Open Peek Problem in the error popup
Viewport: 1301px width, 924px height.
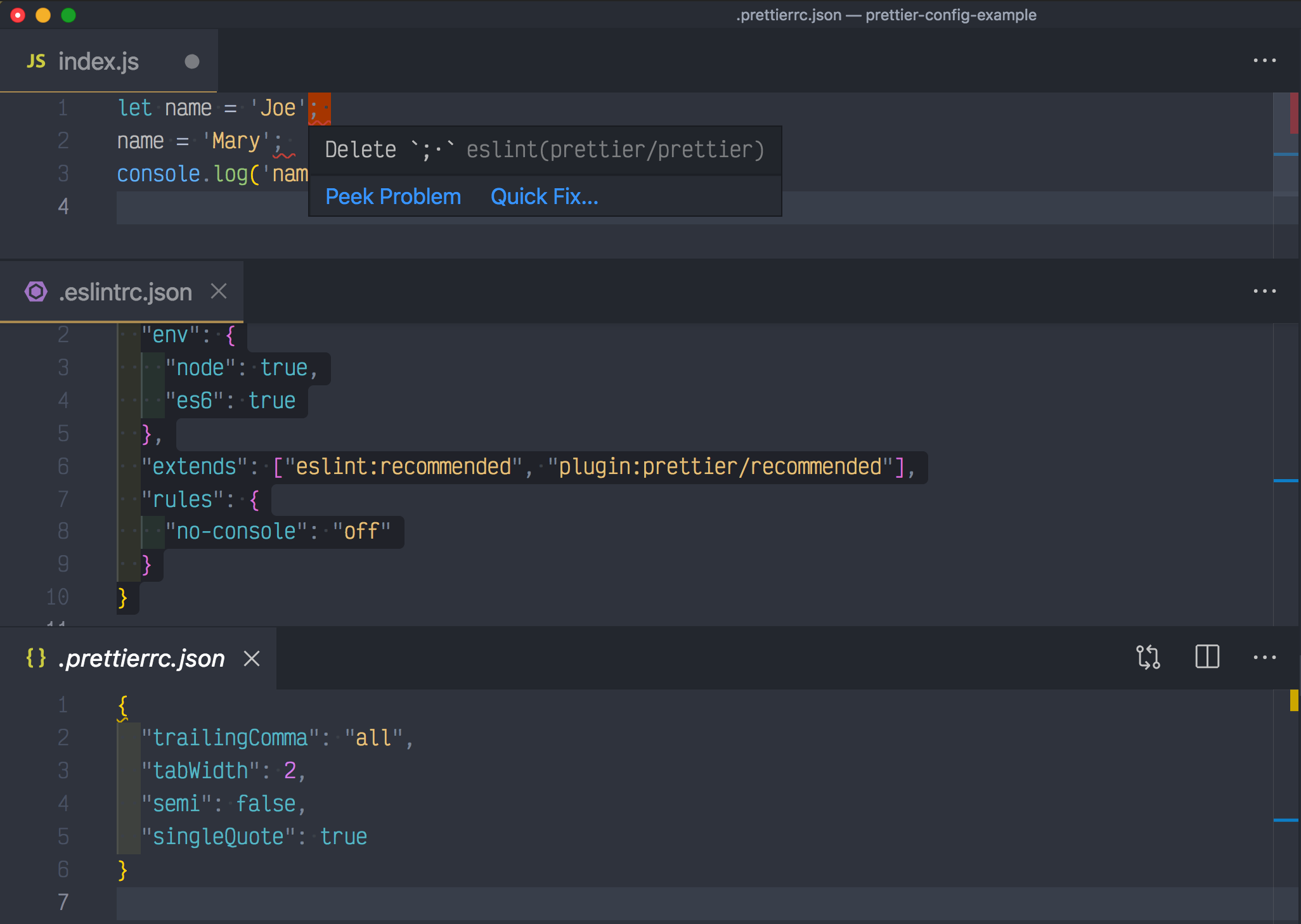click(393, 196)
